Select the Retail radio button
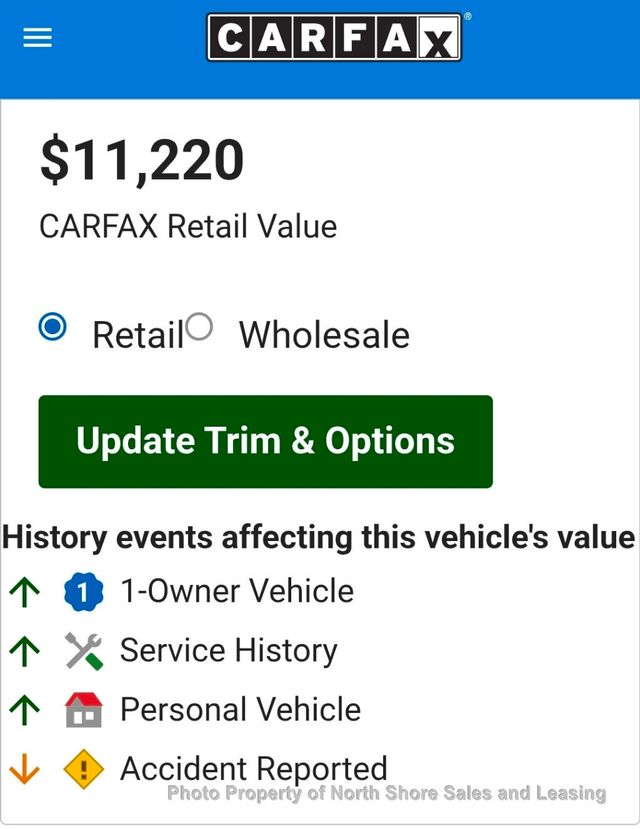The height and width of the screenshot is (829, 640). coord(52,328)
